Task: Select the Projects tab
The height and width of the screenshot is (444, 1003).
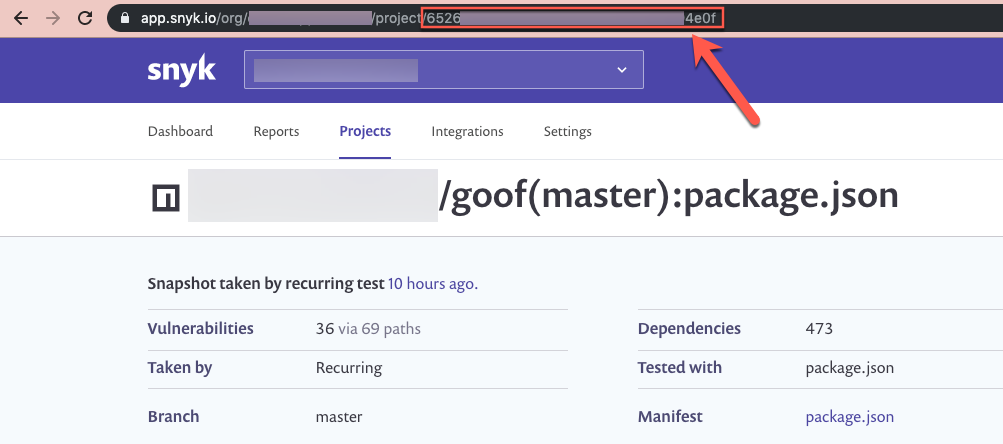Action: 365,131
